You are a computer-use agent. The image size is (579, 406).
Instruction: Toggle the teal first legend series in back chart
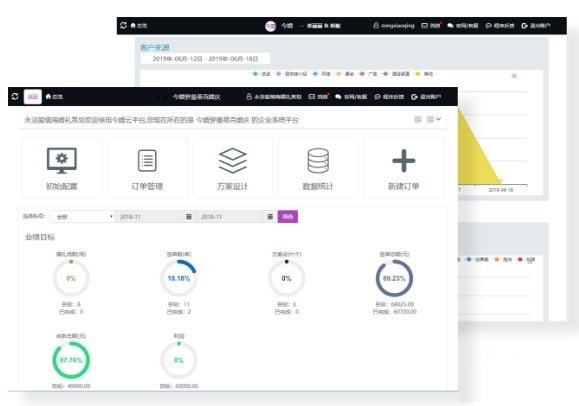pyautogui.click(x=261, y=74)
